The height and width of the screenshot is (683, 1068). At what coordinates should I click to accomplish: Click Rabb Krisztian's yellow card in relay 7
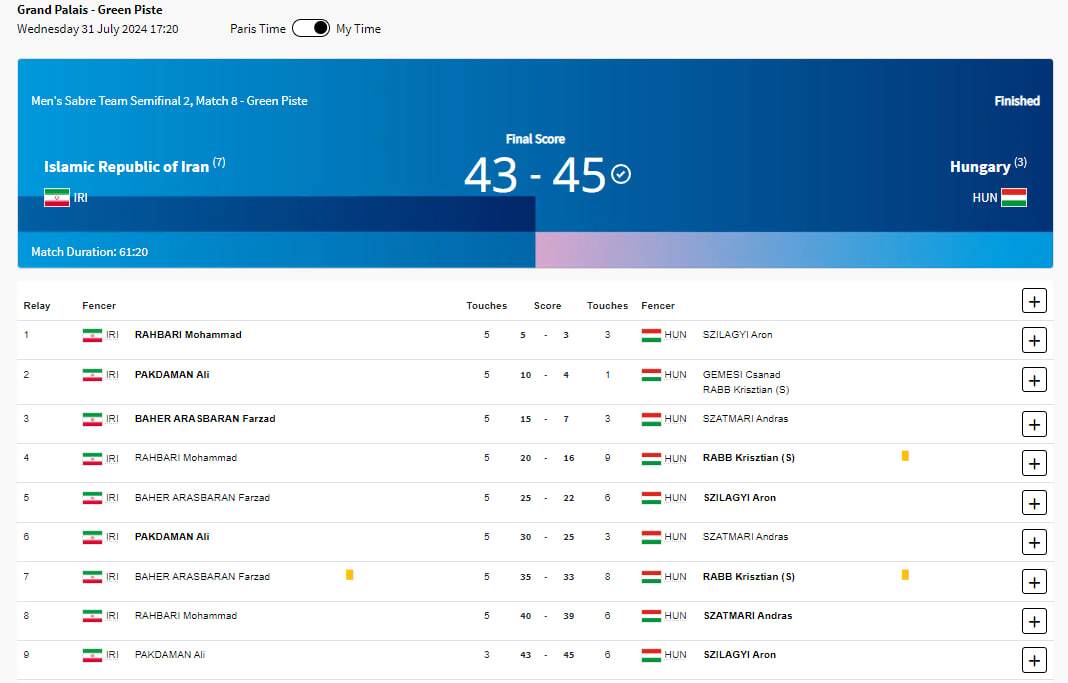pos(905,575)
